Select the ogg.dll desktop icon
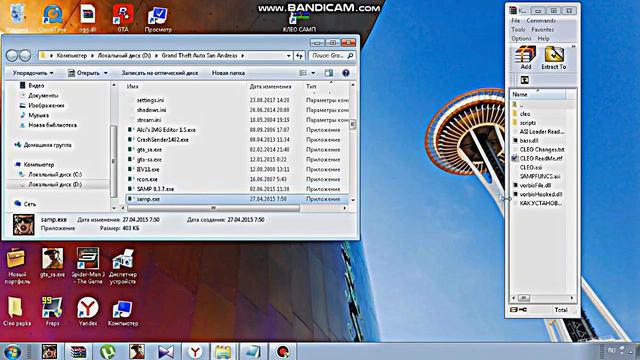 point(87,18)
